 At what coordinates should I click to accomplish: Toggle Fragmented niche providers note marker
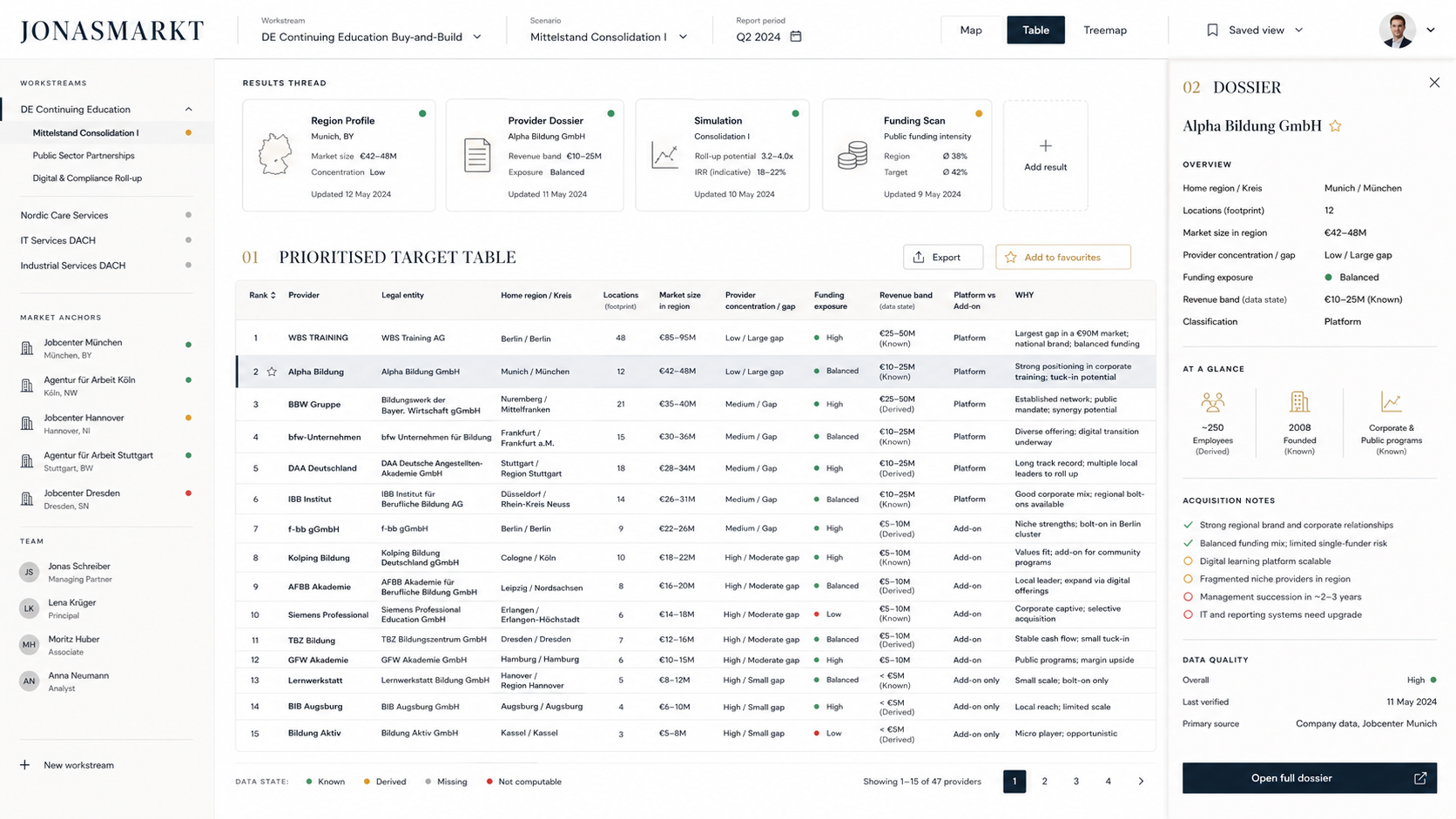click(1188, 579)
